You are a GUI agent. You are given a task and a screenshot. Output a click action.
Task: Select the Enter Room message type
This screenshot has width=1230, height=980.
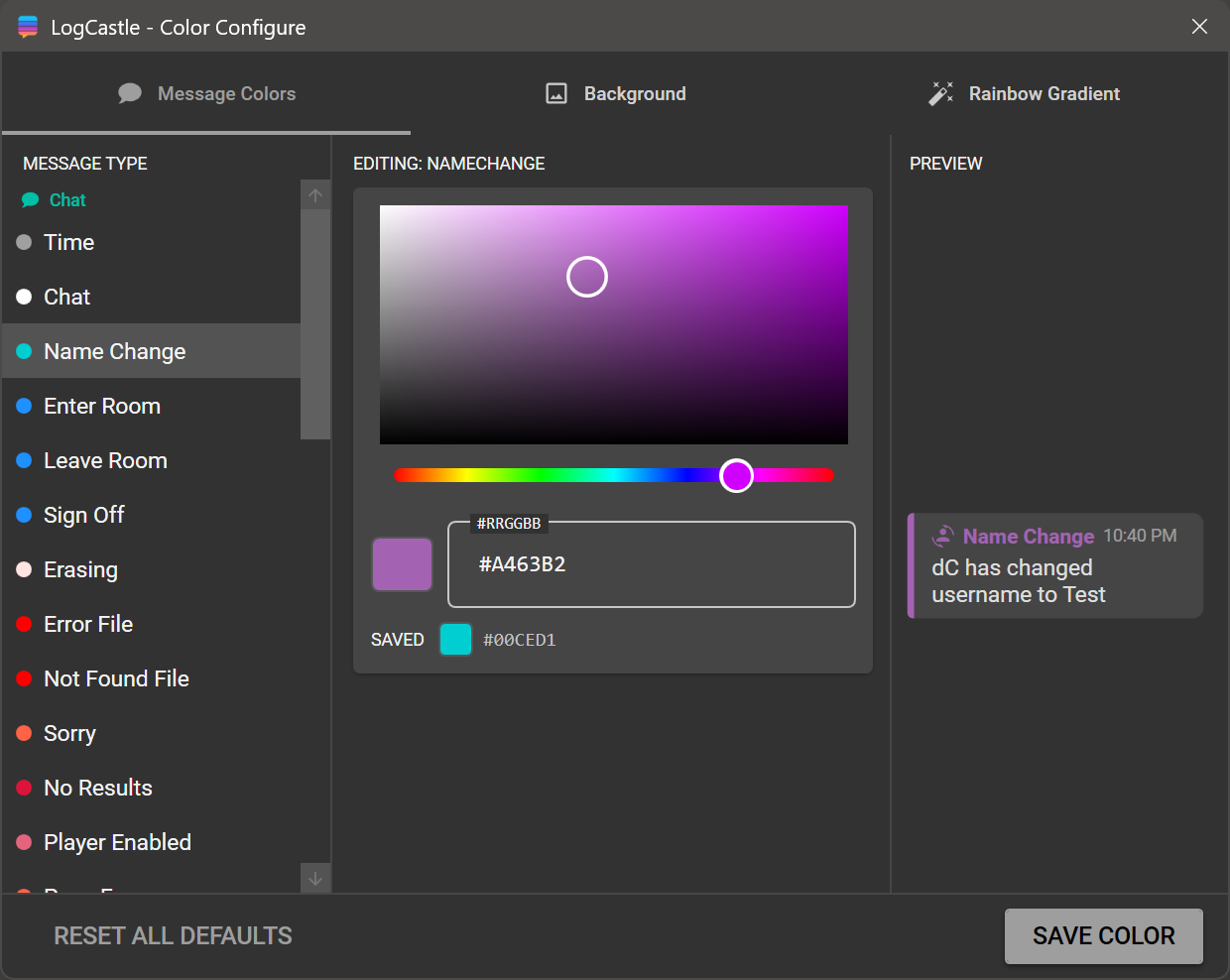point(102,406)
